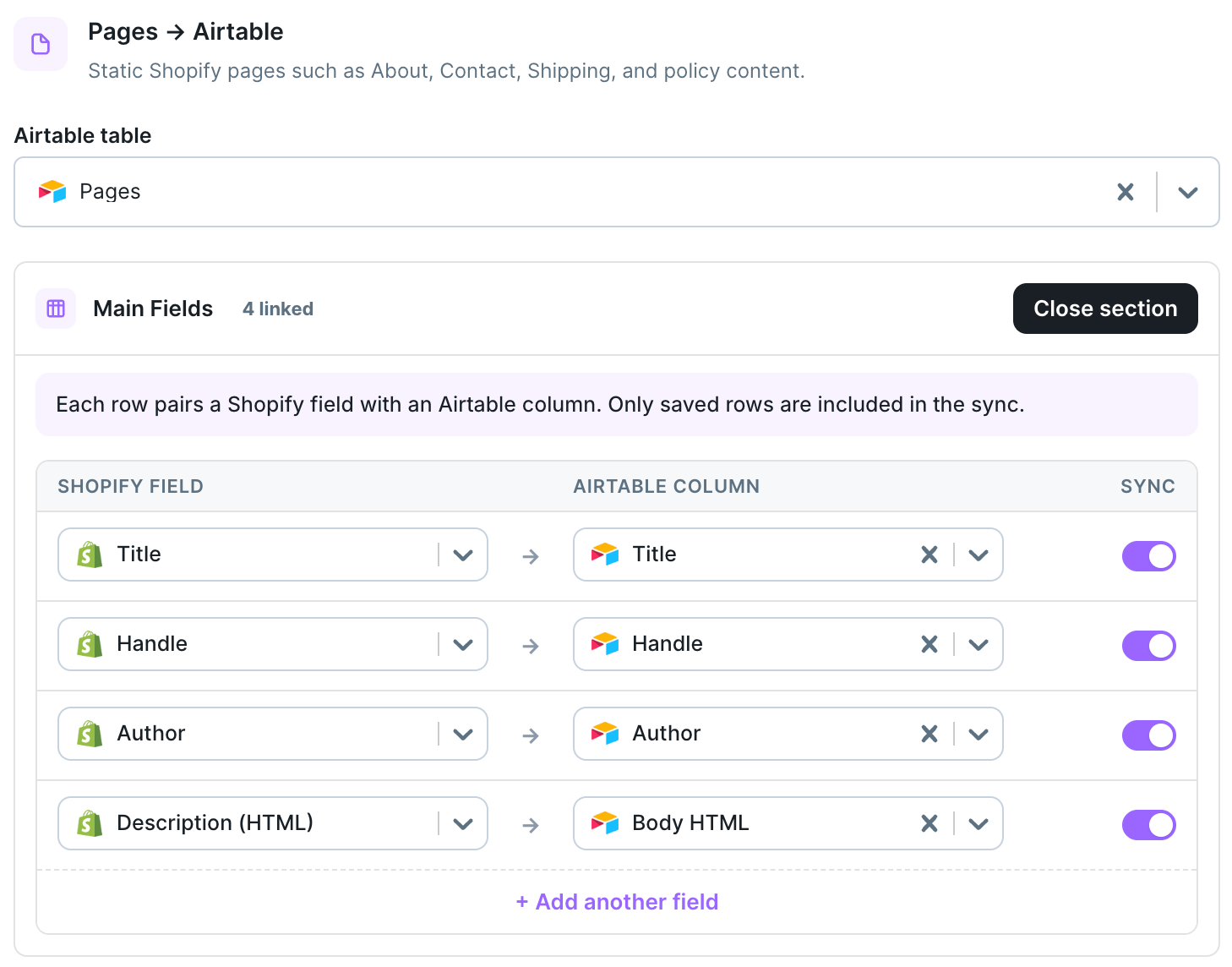The height and width of the screenshot is (967, 1232).
Task: Click the Close section button
Action: click(x=1105, y=309)
